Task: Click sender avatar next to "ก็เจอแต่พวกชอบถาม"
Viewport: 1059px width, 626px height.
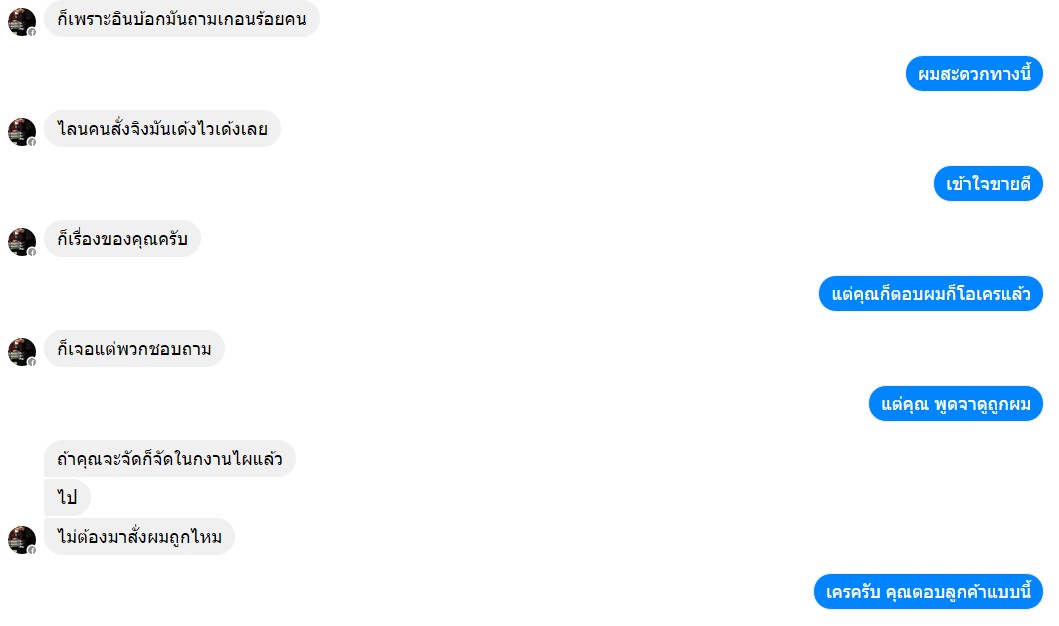Action: 22,352
